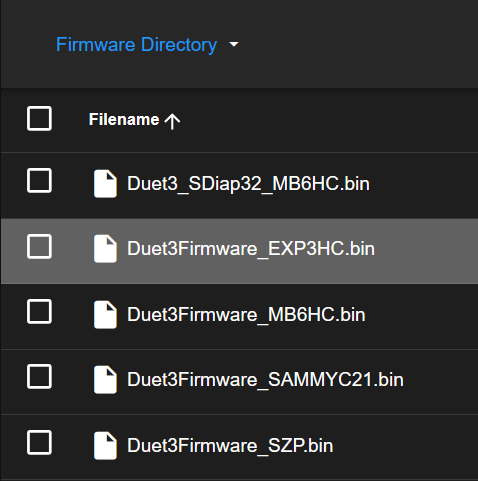The width and height of the screenshot is (478, 481).
Task: Sort by the Filename column header
Action: [124, 119]
